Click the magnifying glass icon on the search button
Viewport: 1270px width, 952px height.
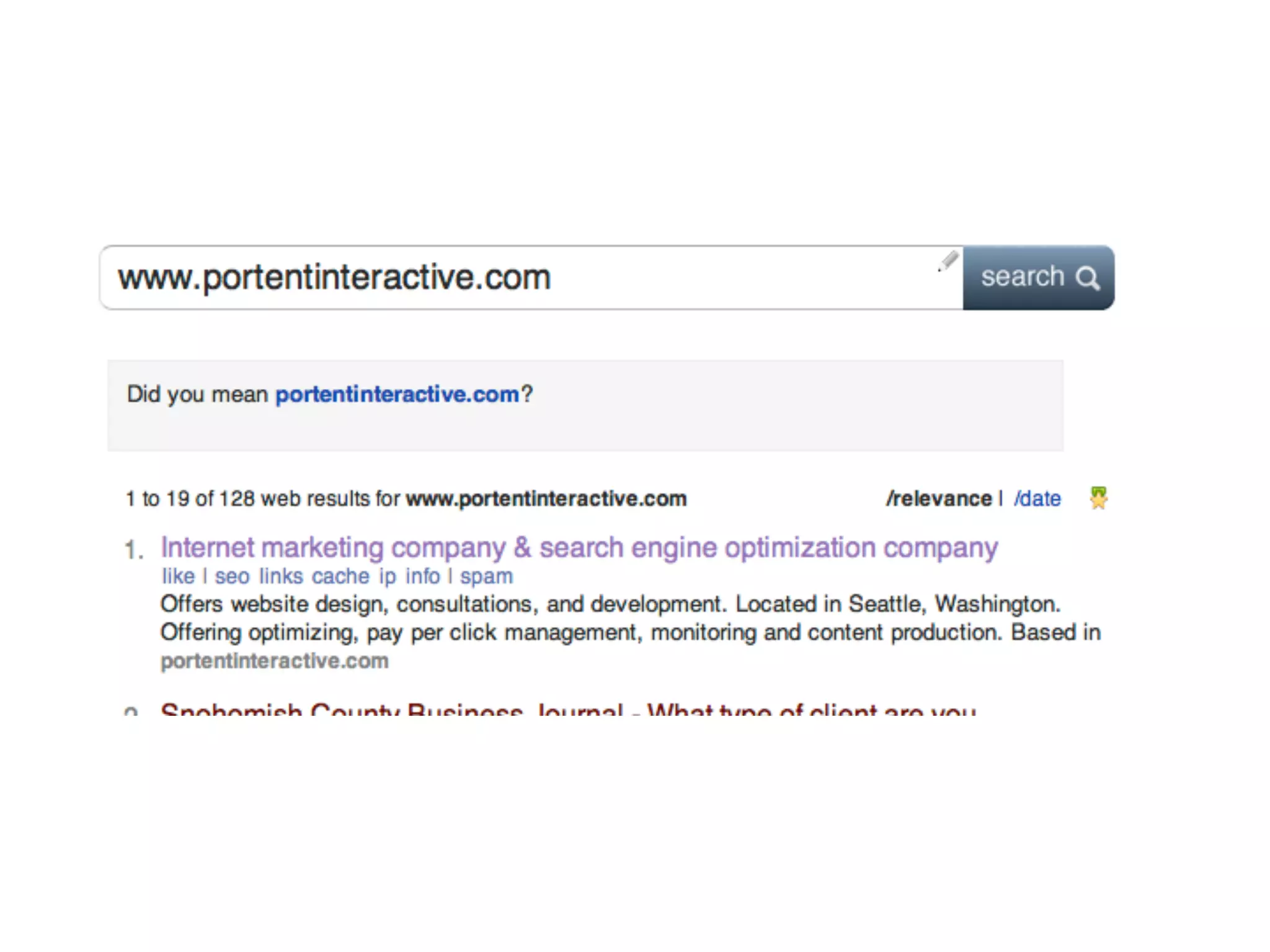[x=1088, y=278]
